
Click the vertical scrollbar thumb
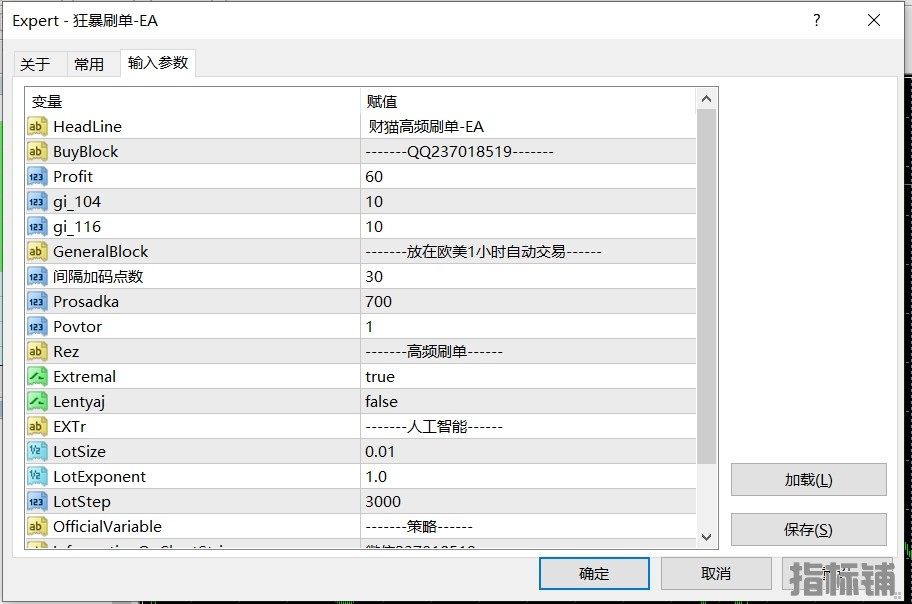707,286
